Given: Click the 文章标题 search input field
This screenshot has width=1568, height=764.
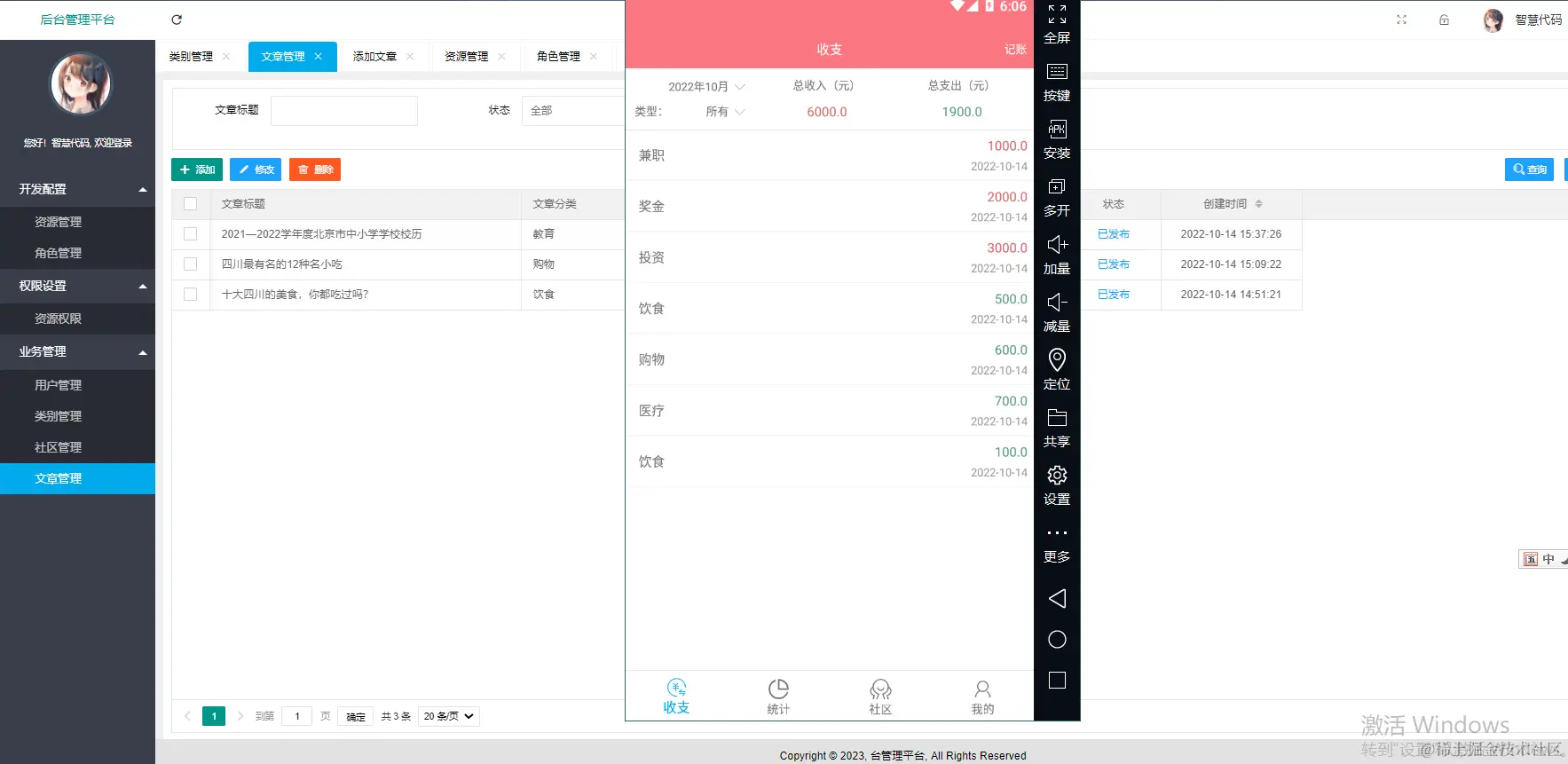Looking at the screenshot, I should coord(344,111).
